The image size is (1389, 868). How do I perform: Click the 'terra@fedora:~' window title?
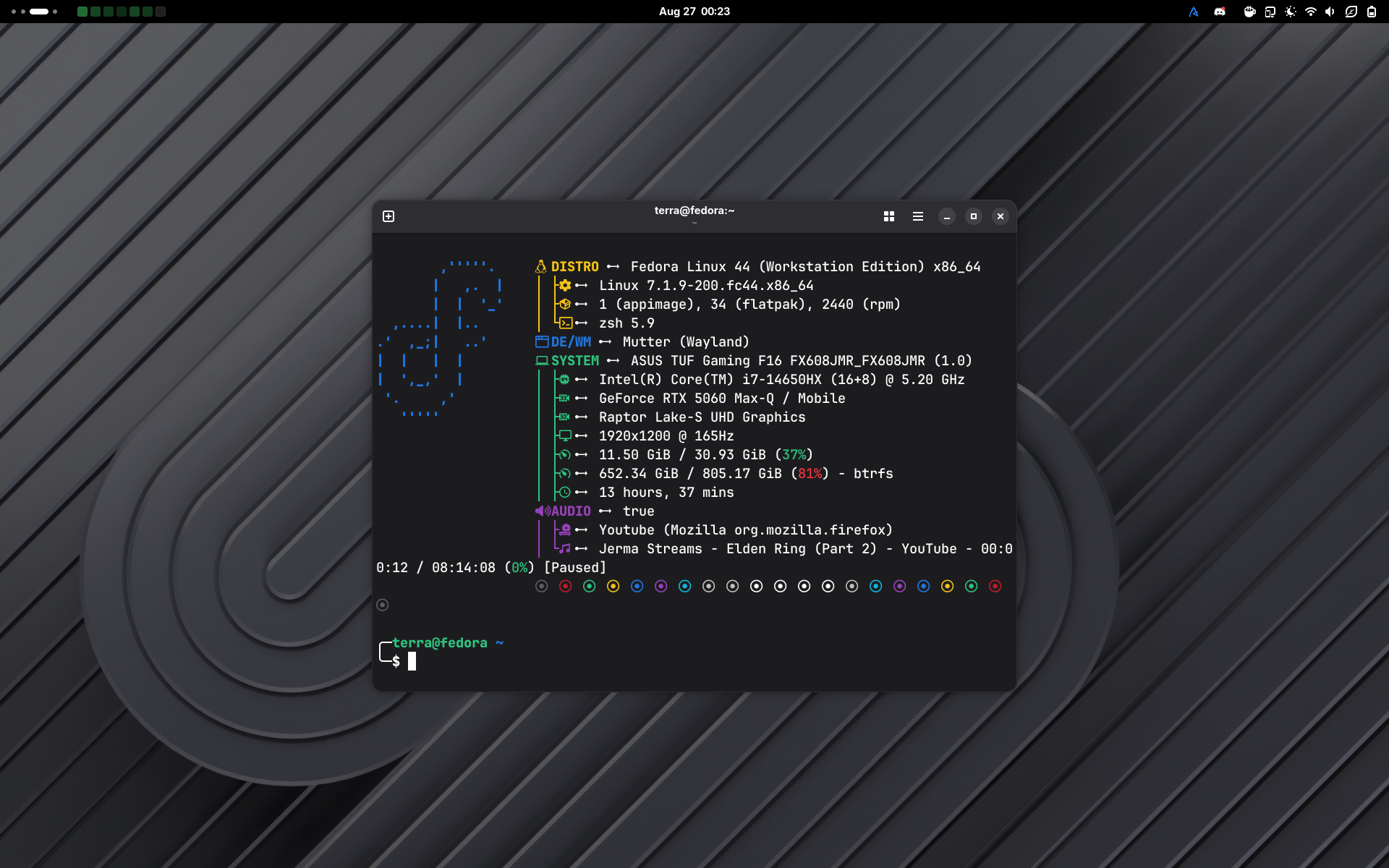pos(694,210)
